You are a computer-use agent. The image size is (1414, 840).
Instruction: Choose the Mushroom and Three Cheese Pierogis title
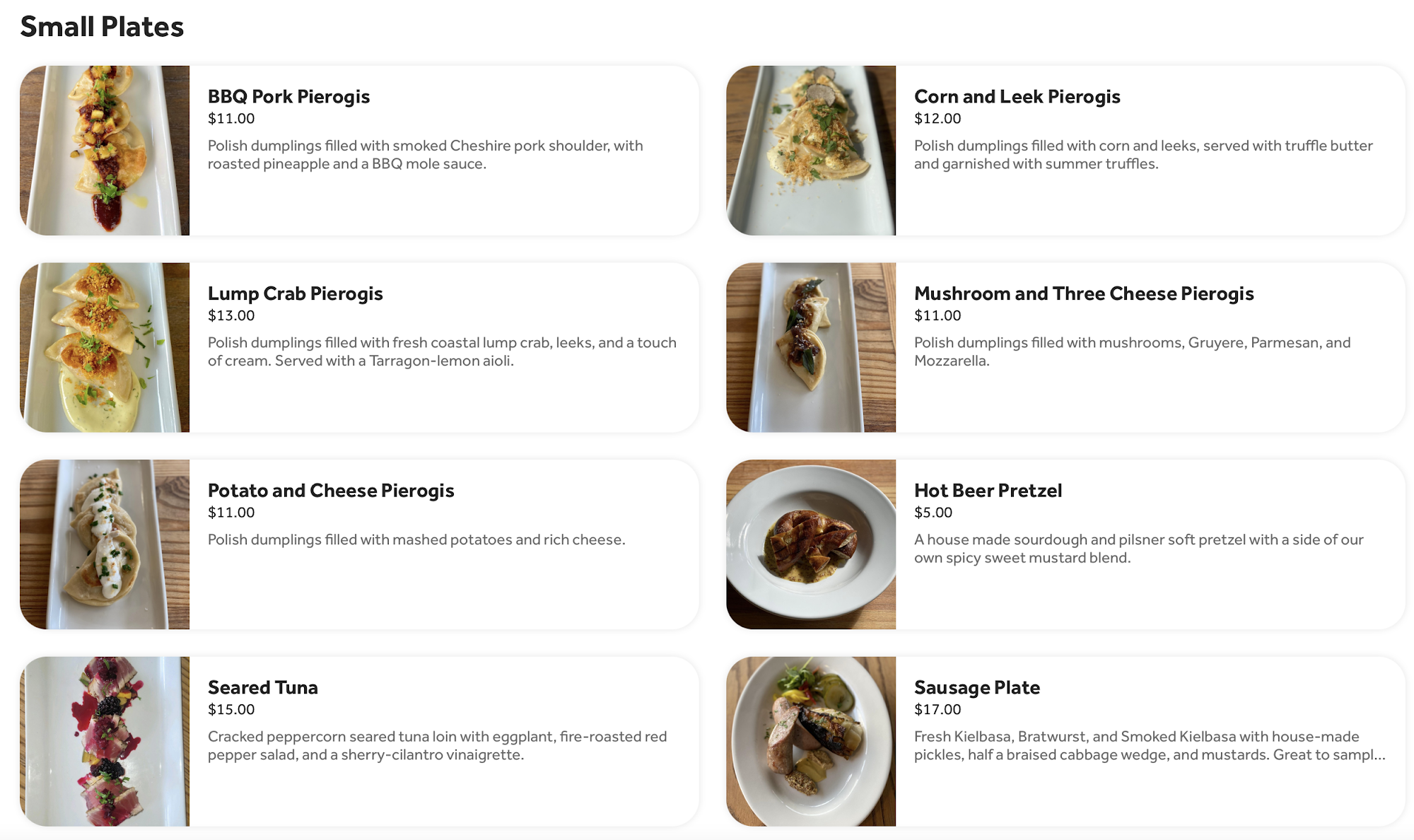point(1083,293)
